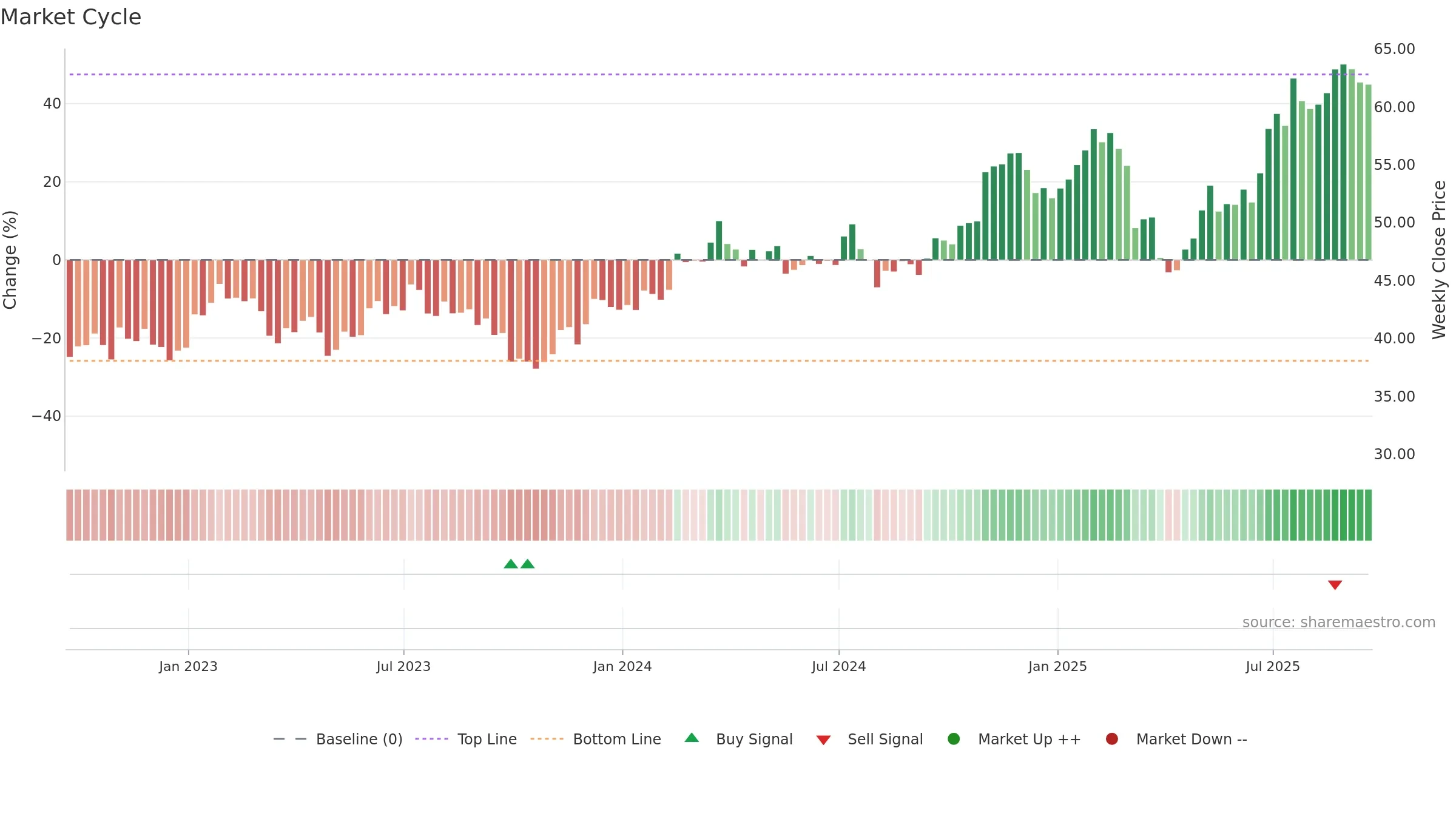Image resolution: width=1456 pixels, height=819 pixels.
Task: Click the tallest dark green bar above Top Line
Action: [1343, 162]
